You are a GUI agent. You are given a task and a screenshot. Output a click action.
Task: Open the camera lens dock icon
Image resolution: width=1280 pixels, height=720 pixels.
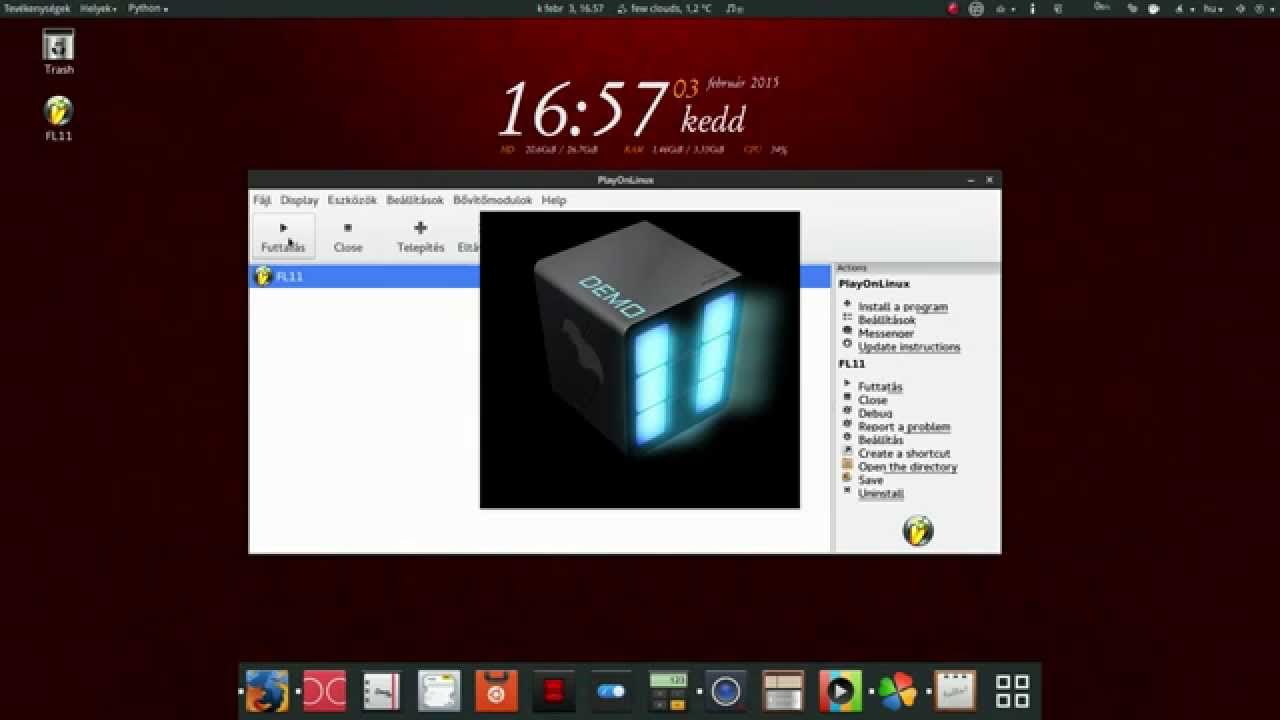(x=726, y=691)
